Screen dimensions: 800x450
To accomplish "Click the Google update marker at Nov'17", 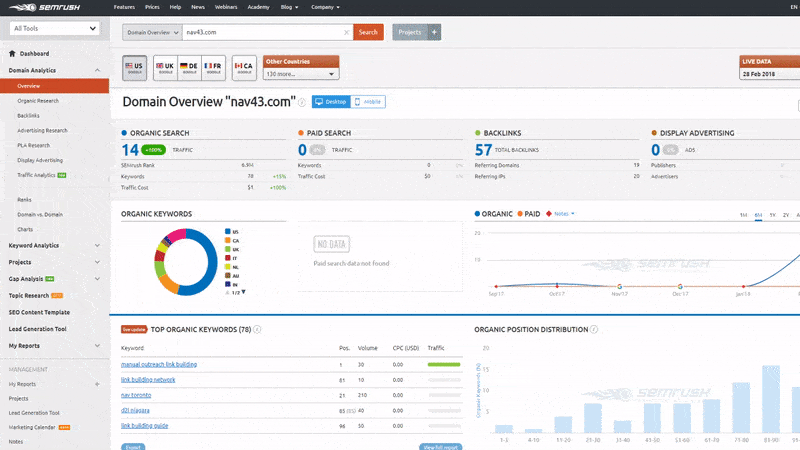I will tap(619, 286).
